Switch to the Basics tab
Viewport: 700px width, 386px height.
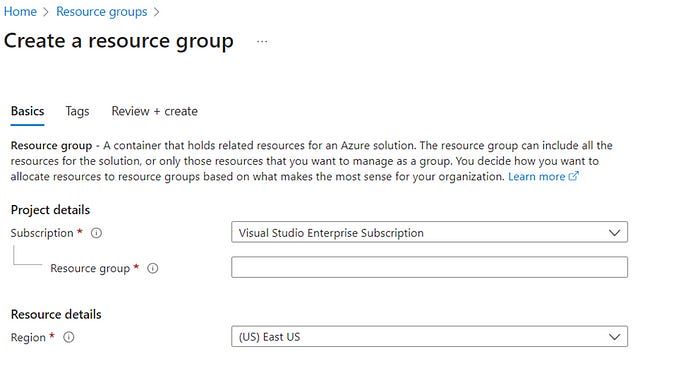click(27, 111)
